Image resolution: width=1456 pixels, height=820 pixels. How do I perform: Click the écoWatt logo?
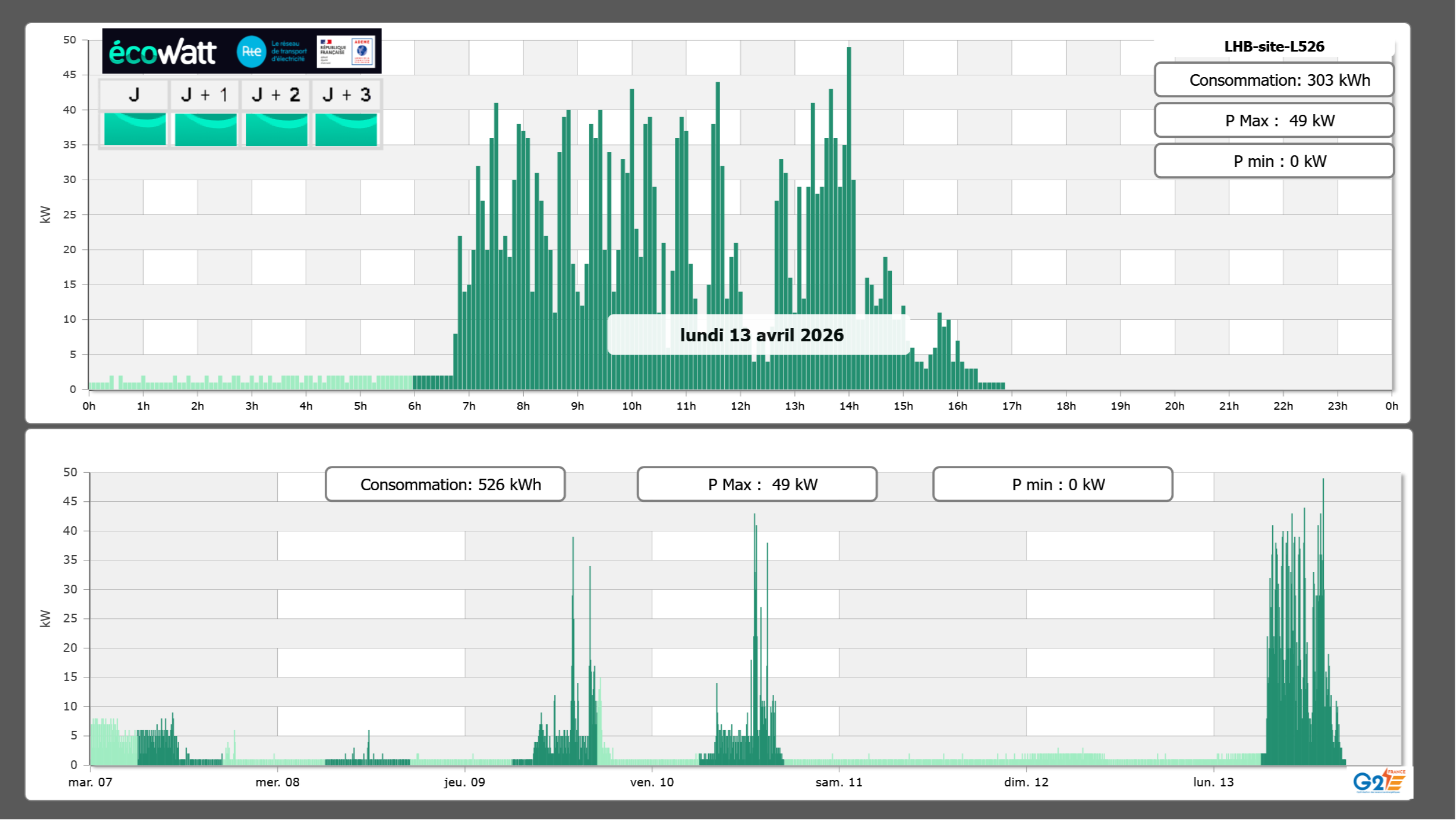tap(162, 52)
